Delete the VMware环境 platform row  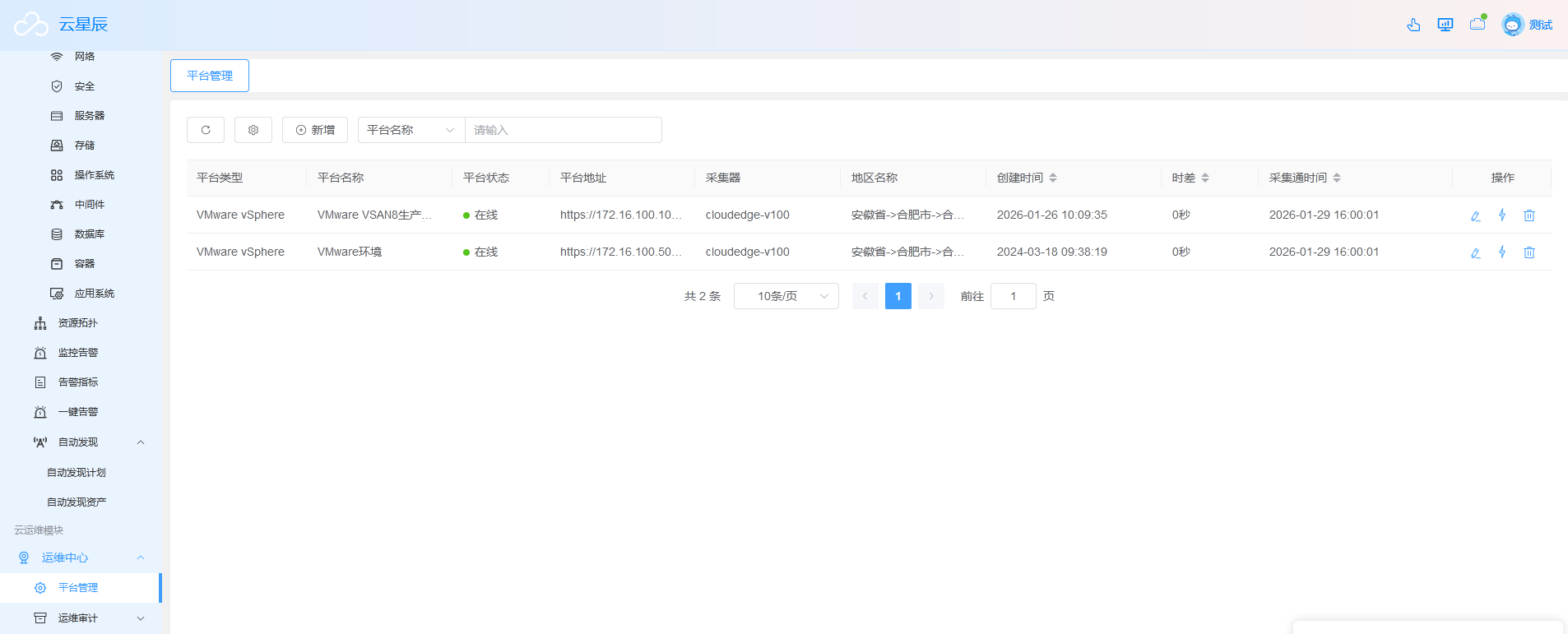pyautogui.click(x=1529, y=252)
